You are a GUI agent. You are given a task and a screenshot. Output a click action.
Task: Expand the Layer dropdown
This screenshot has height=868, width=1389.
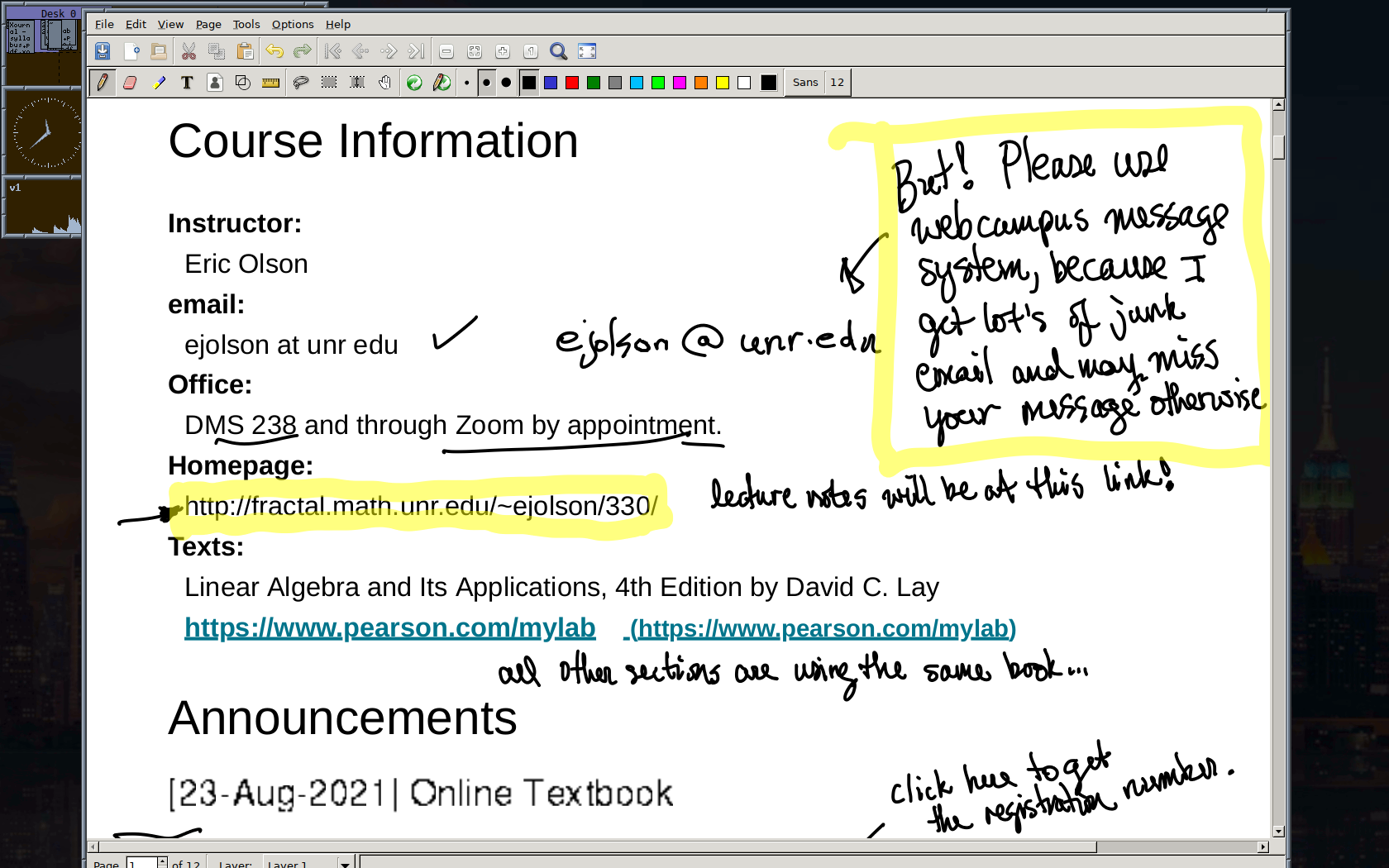345,864
